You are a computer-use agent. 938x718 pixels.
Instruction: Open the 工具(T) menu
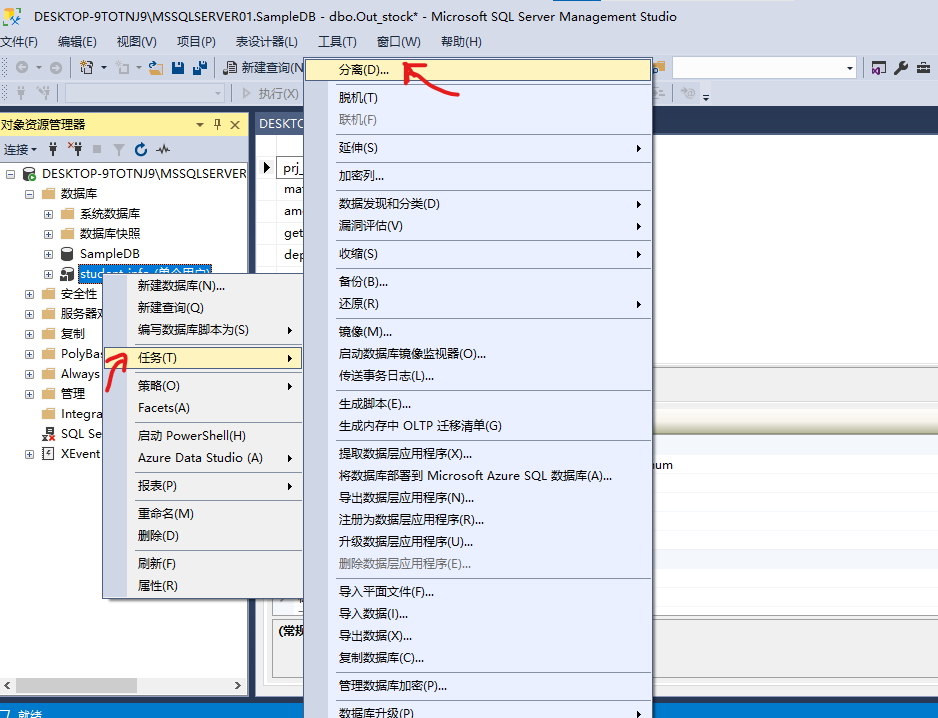(337, 41)
